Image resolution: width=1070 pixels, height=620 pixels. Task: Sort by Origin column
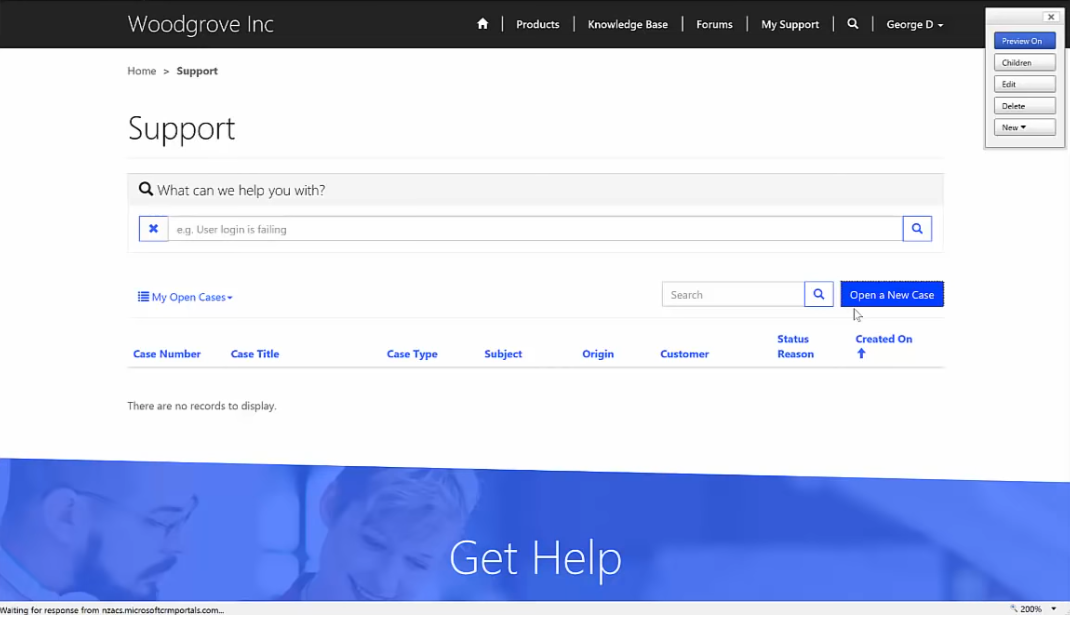598,353
